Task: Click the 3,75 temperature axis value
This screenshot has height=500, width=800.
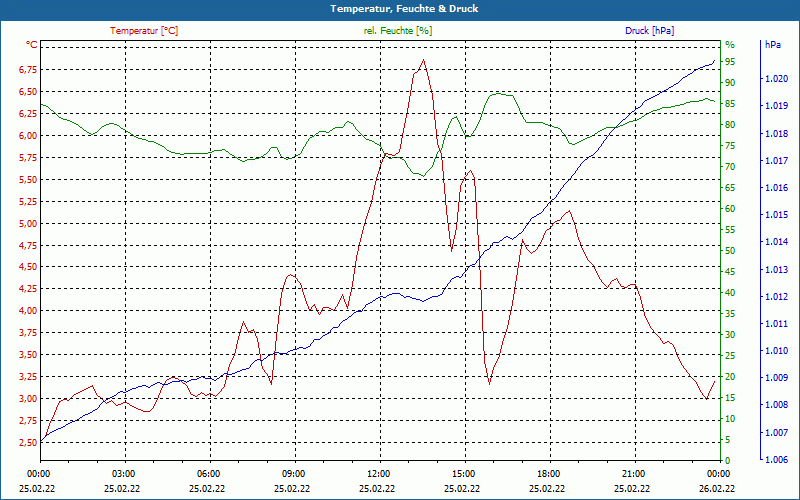Action: coord(28,332)
